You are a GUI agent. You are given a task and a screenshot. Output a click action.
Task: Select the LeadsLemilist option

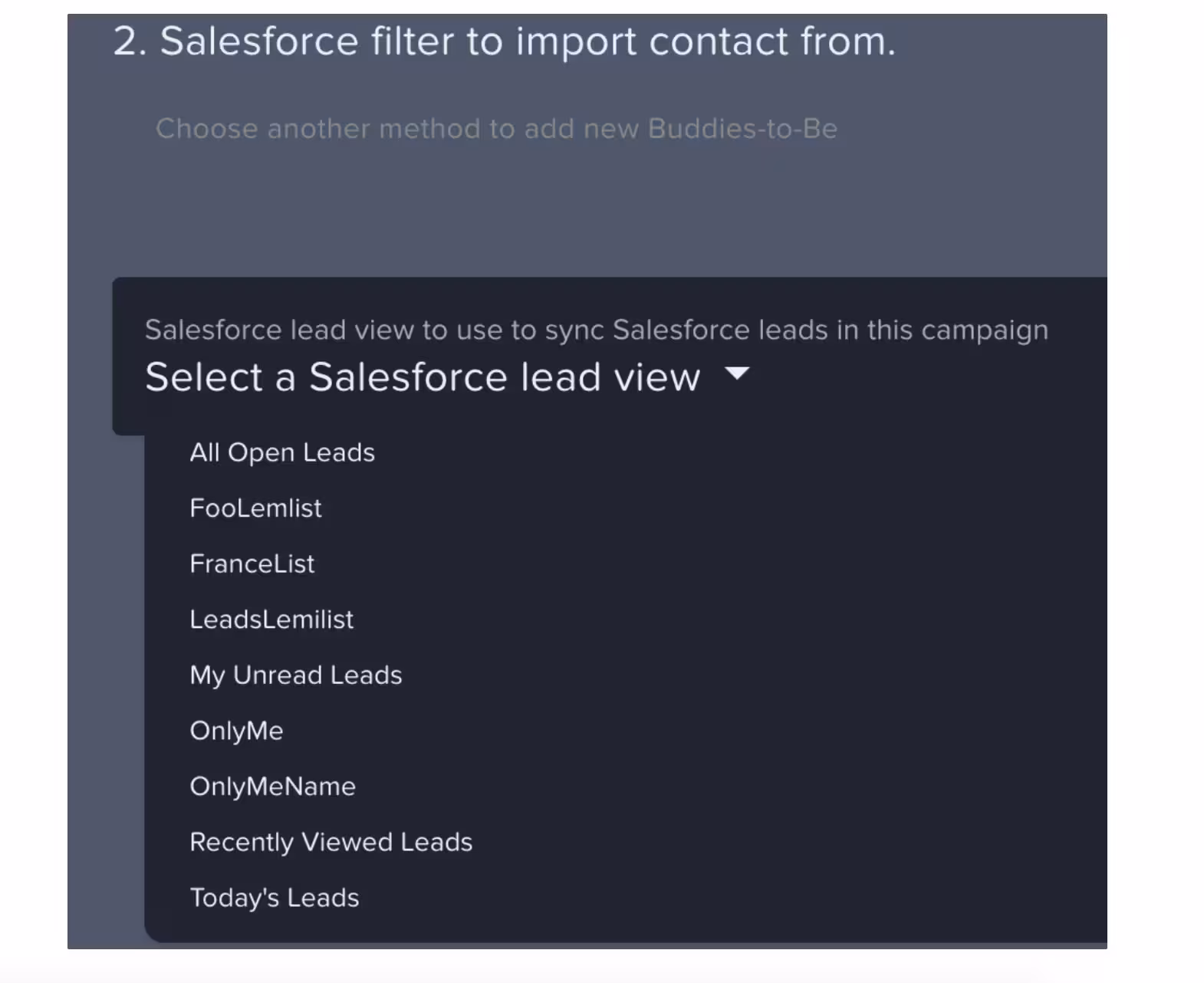point(271,620)
